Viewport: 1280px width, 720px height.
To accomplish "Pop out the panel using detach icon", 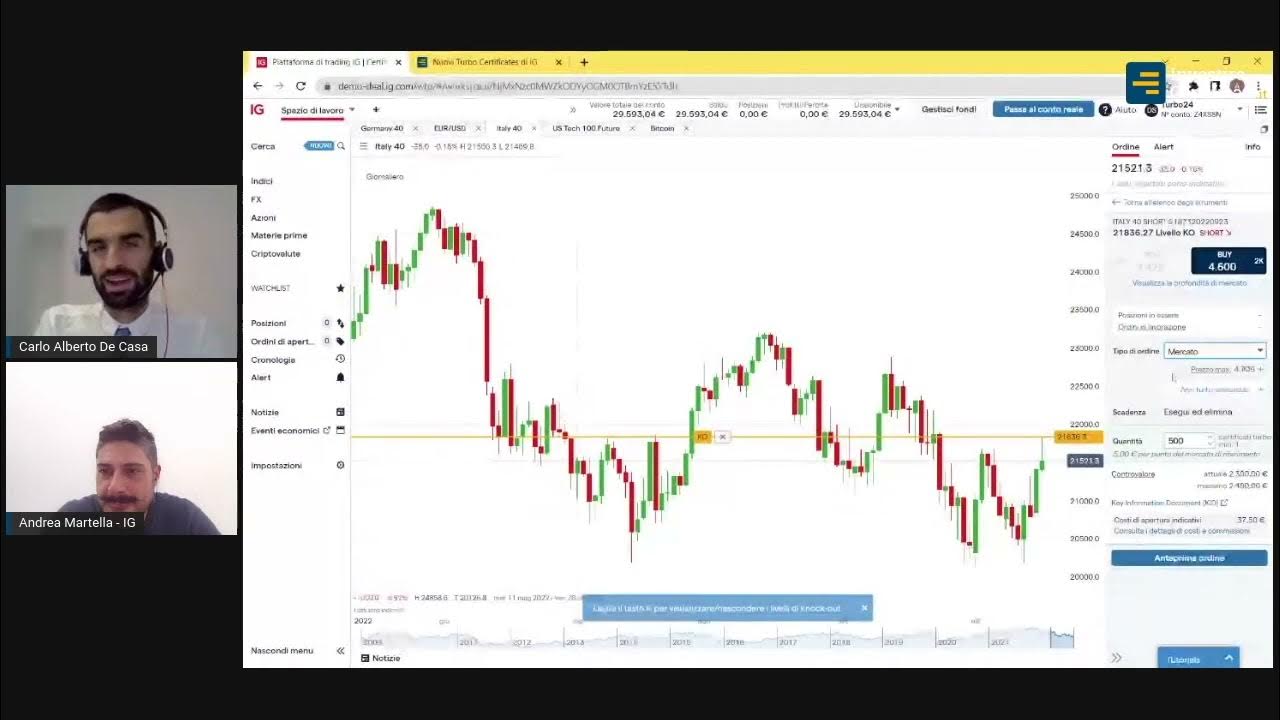I will coord(1263,129).
